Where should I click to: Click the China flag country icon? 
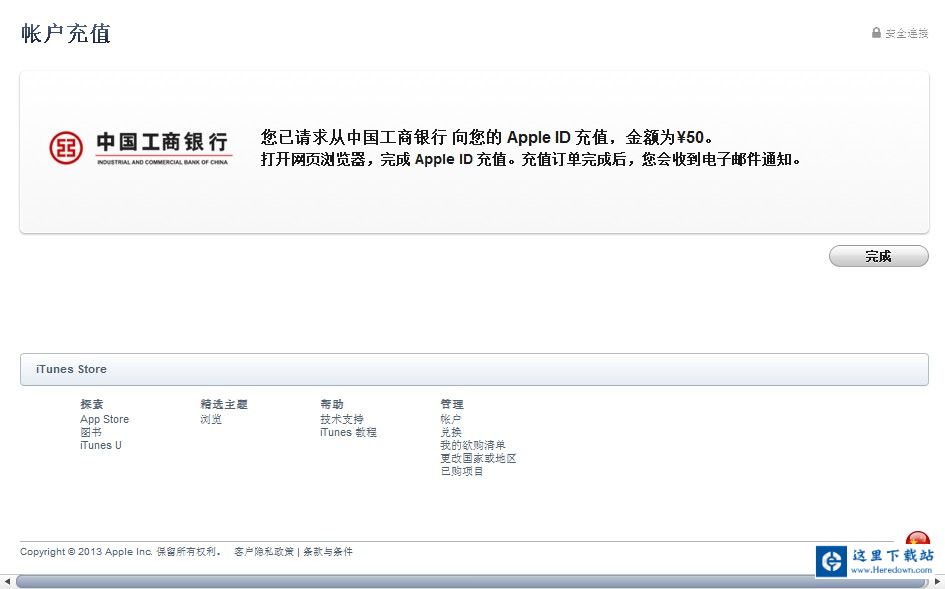[x=917, y=538]
